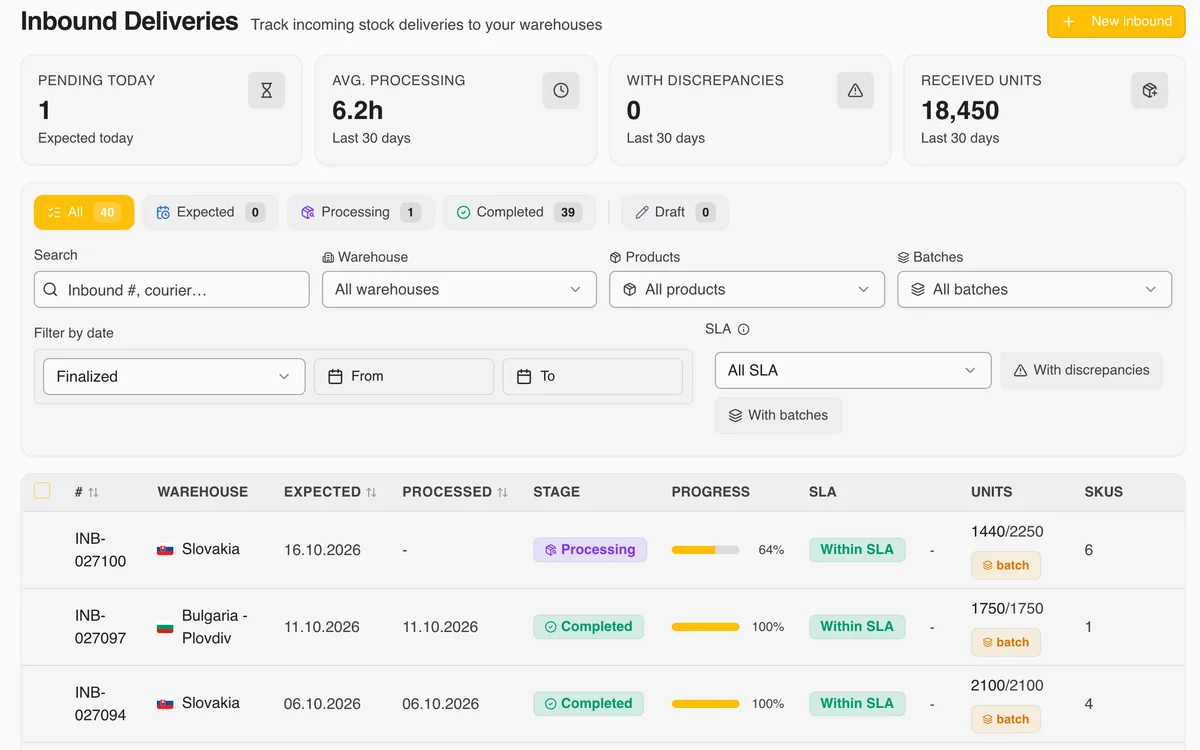
Task: Click the magnifier icon in search box
Action: click(x=51, y=290)
